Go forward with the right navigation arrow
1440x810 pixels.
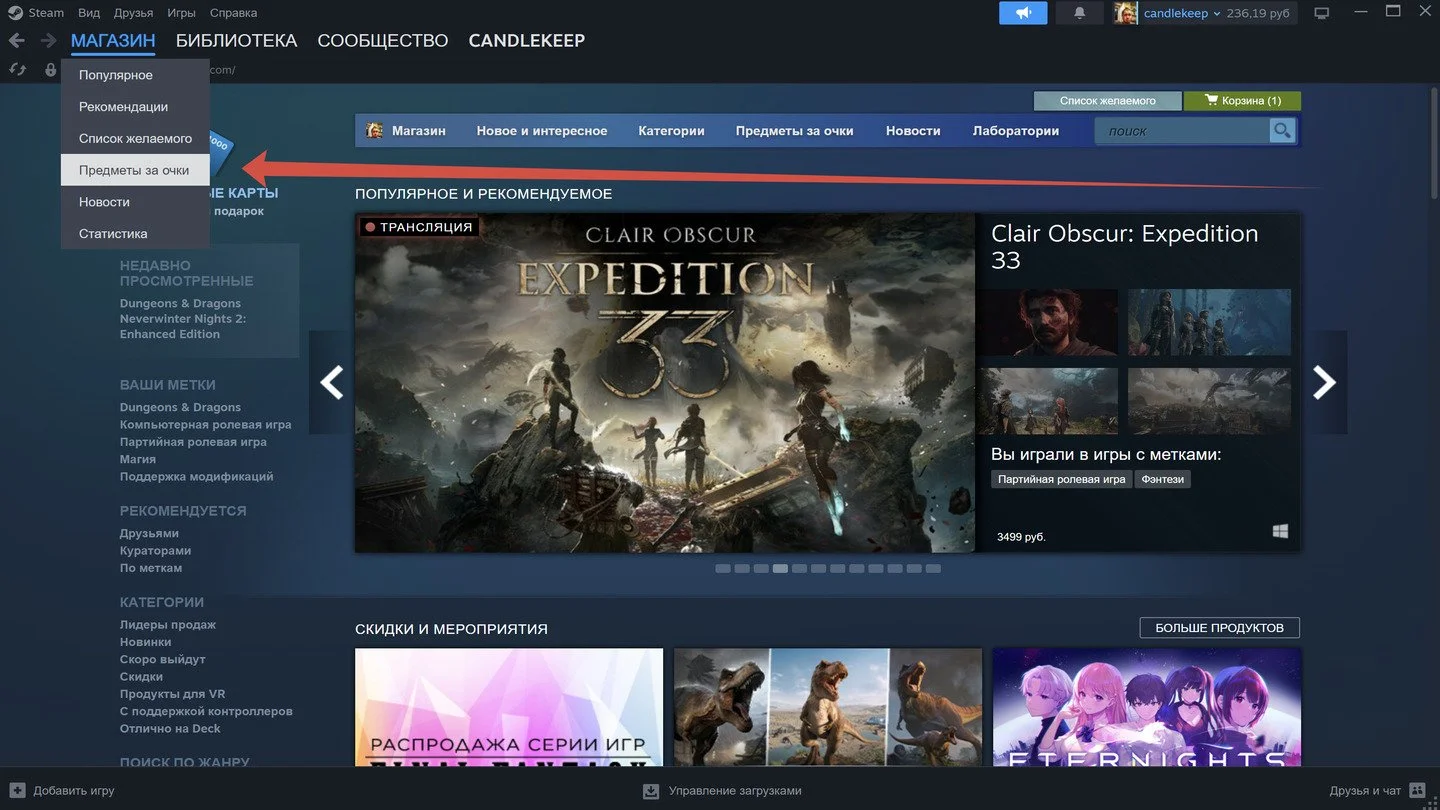(x=48, y=41)
